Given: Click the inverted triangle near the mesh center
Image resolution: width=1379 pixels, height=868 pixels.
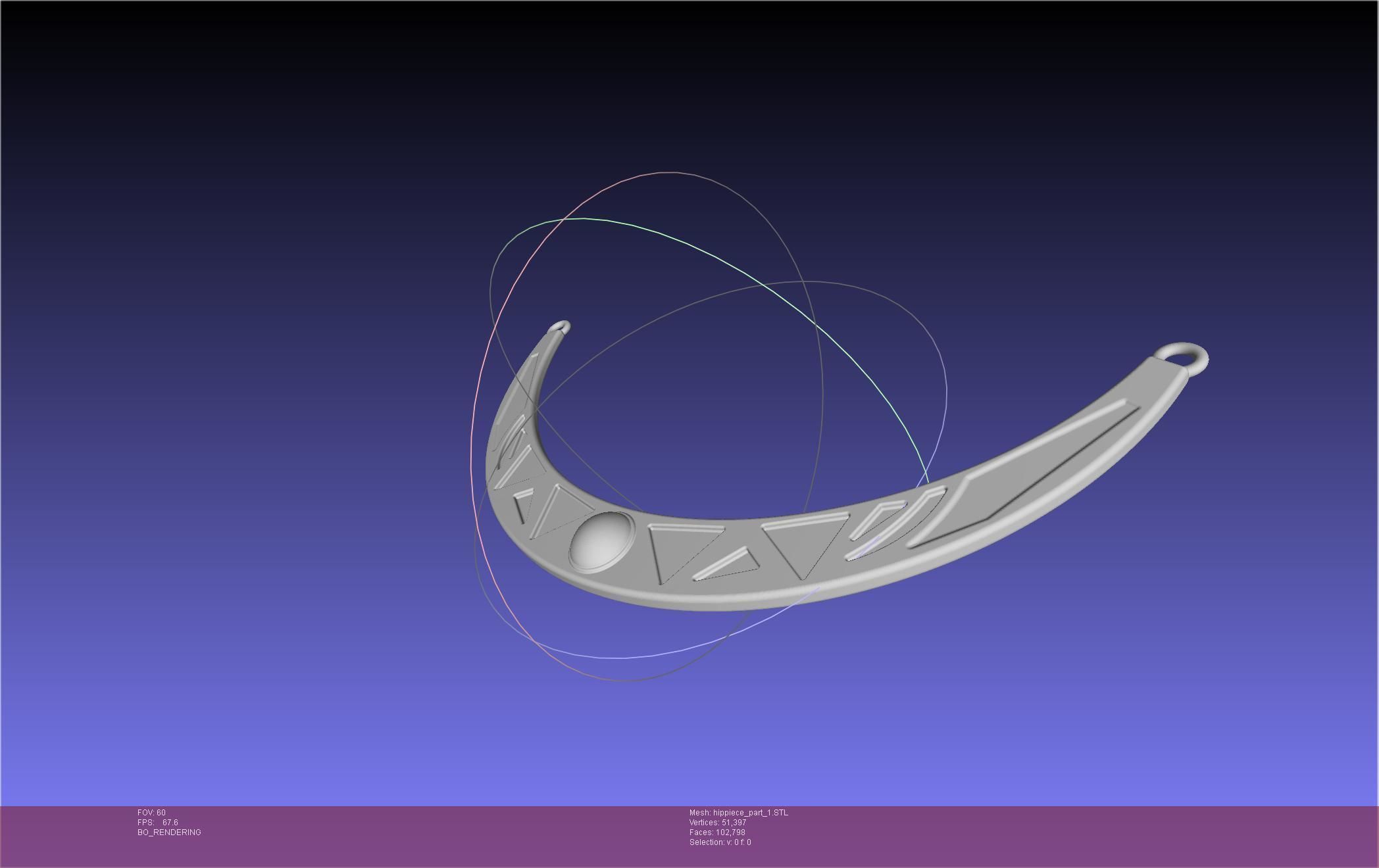Looking at the screenshot, I should [x=804, y=541].
